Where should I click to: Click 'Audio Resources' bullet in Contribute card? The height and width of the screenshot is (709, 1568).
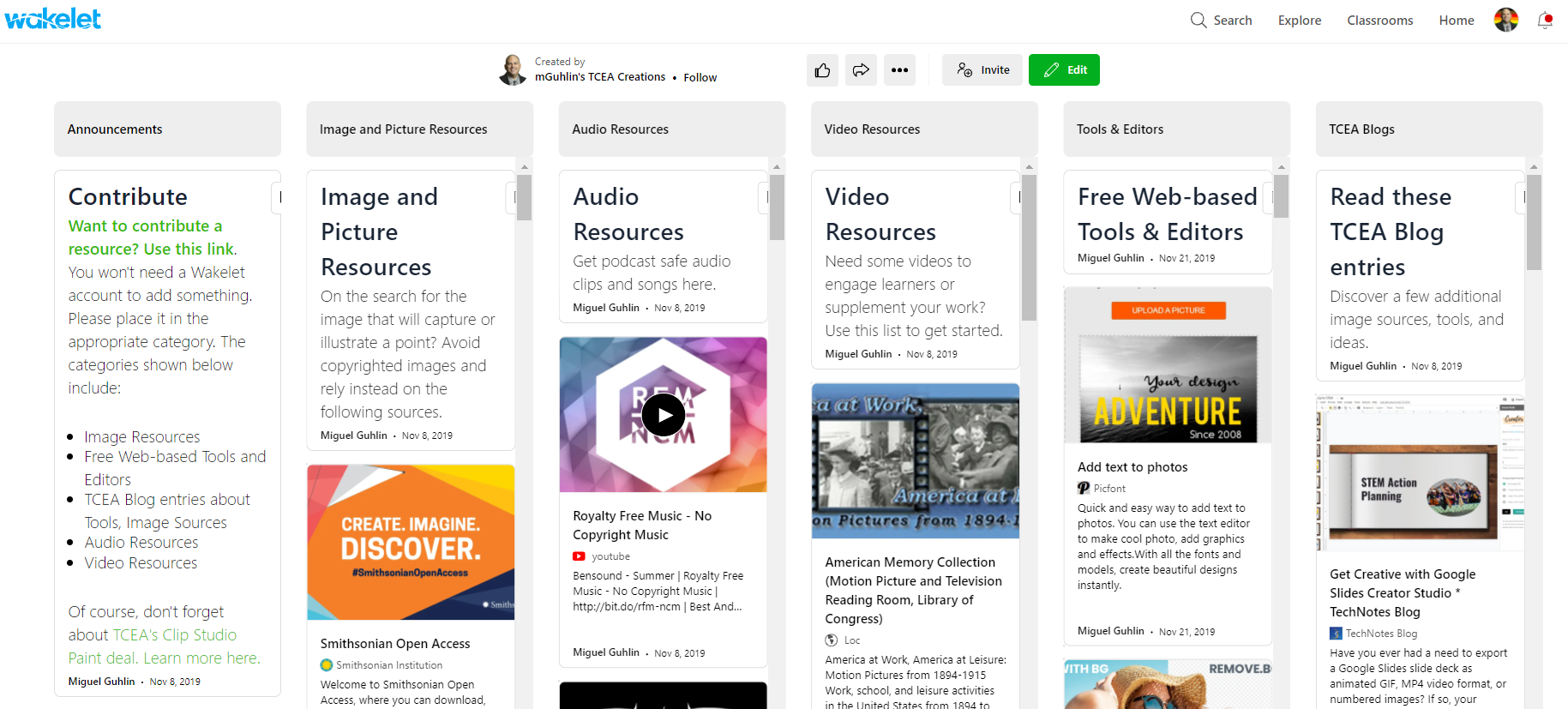(141, 542)
